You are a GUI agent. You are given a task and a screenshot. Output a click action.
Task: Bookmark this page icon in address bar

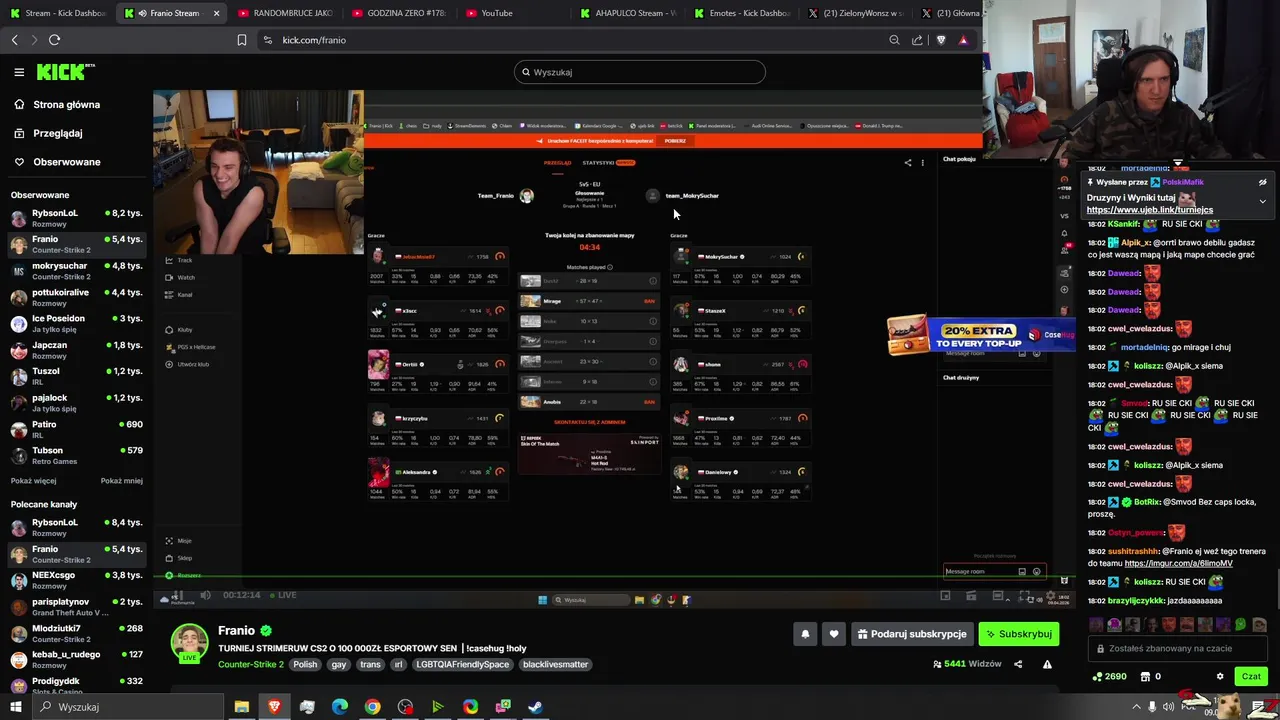coord(241,40)
